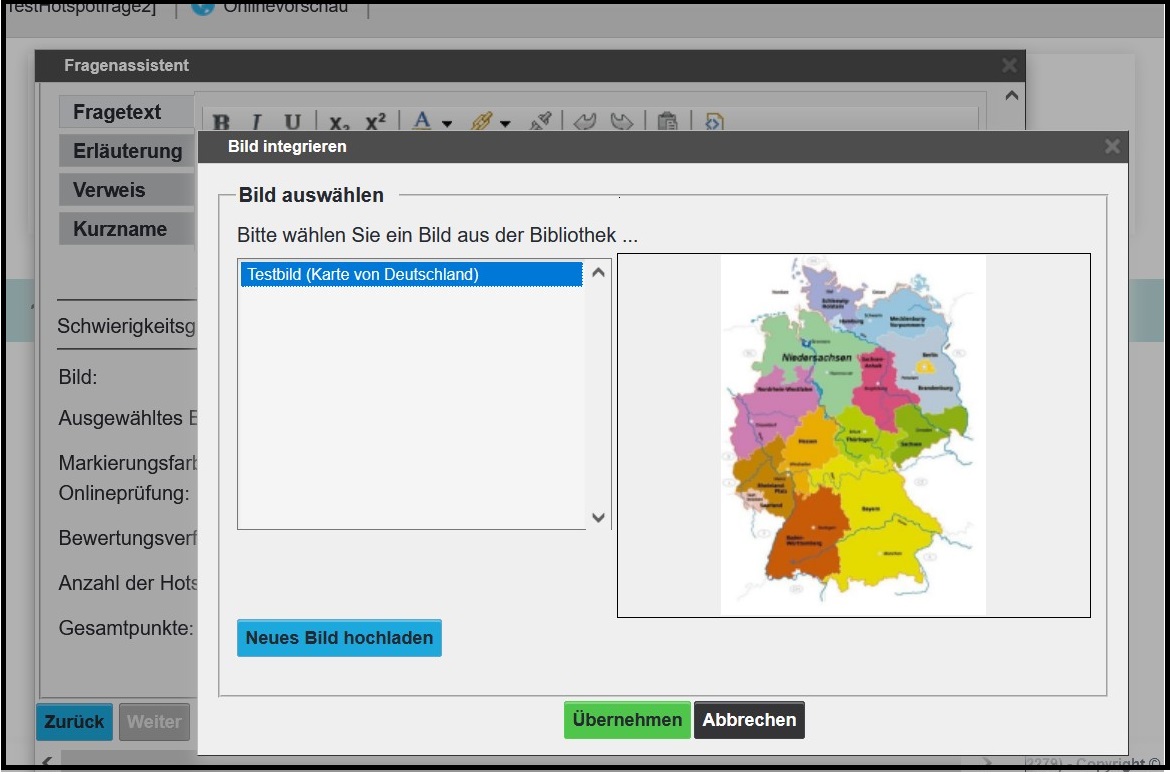Confirm with the Übernehmen button
The image size is (1170, 774).
click(x=627, y=720)
